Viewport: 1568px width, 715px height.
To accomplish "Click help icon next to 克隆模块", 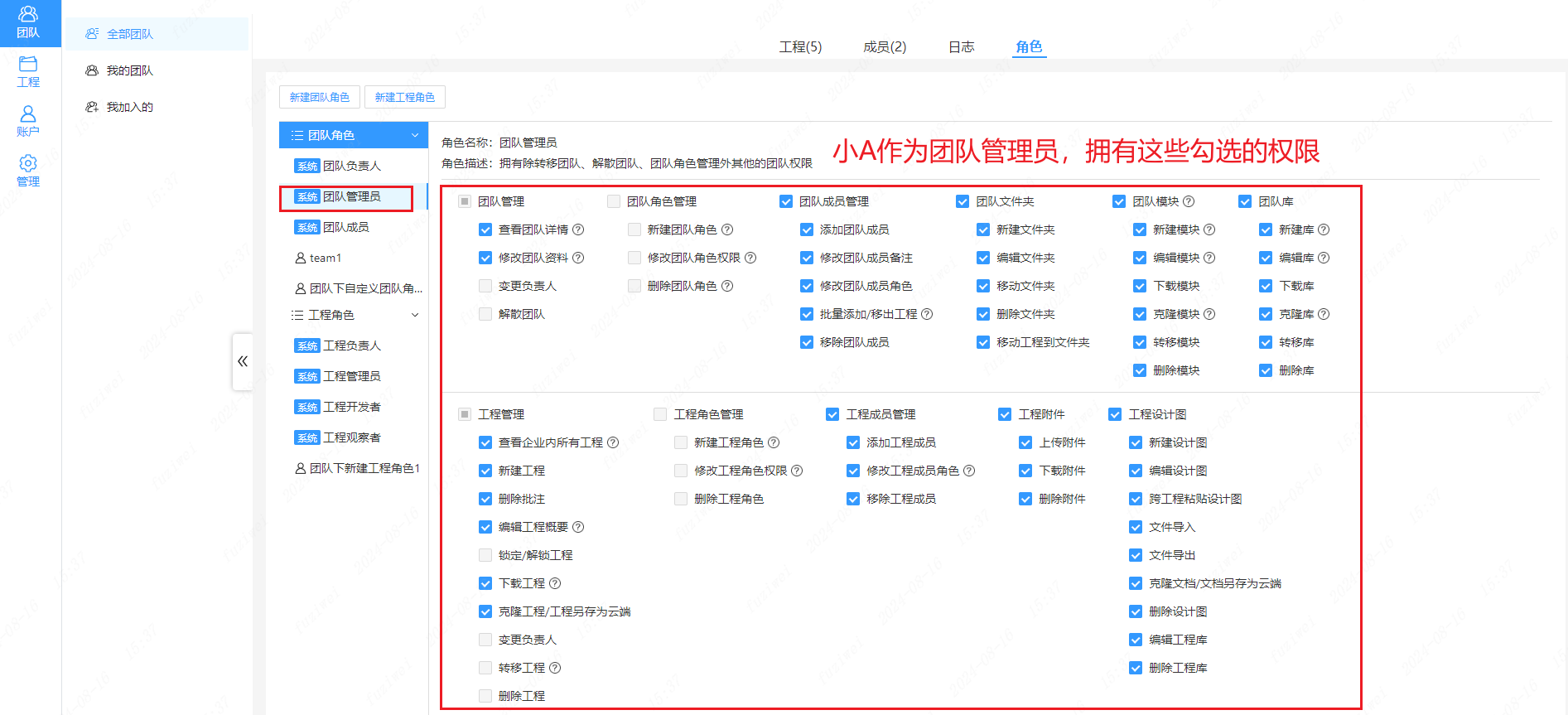I will 1209,314.
